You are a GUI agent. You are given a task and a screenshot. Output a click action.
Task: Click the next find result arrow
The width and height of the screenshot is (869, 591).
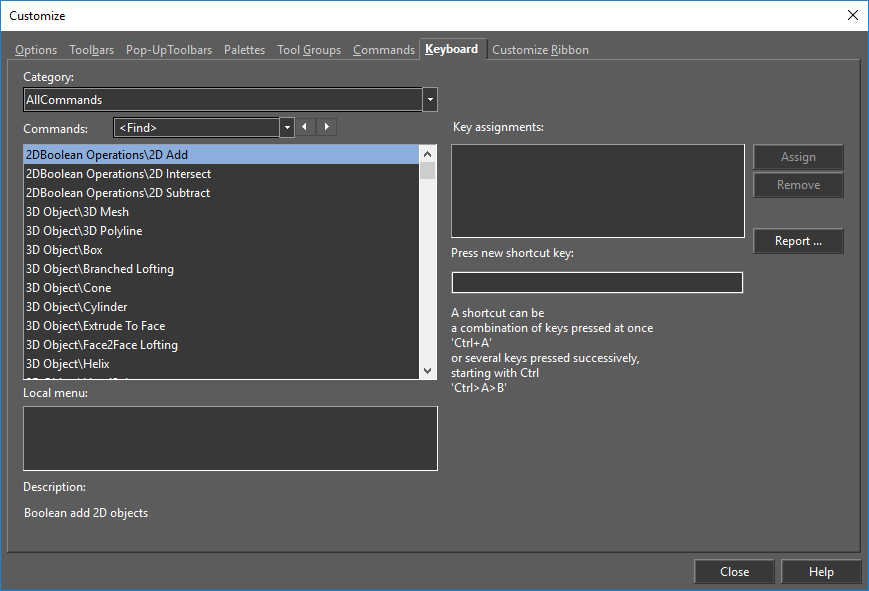pyautogui.click(x=327, y=127)
